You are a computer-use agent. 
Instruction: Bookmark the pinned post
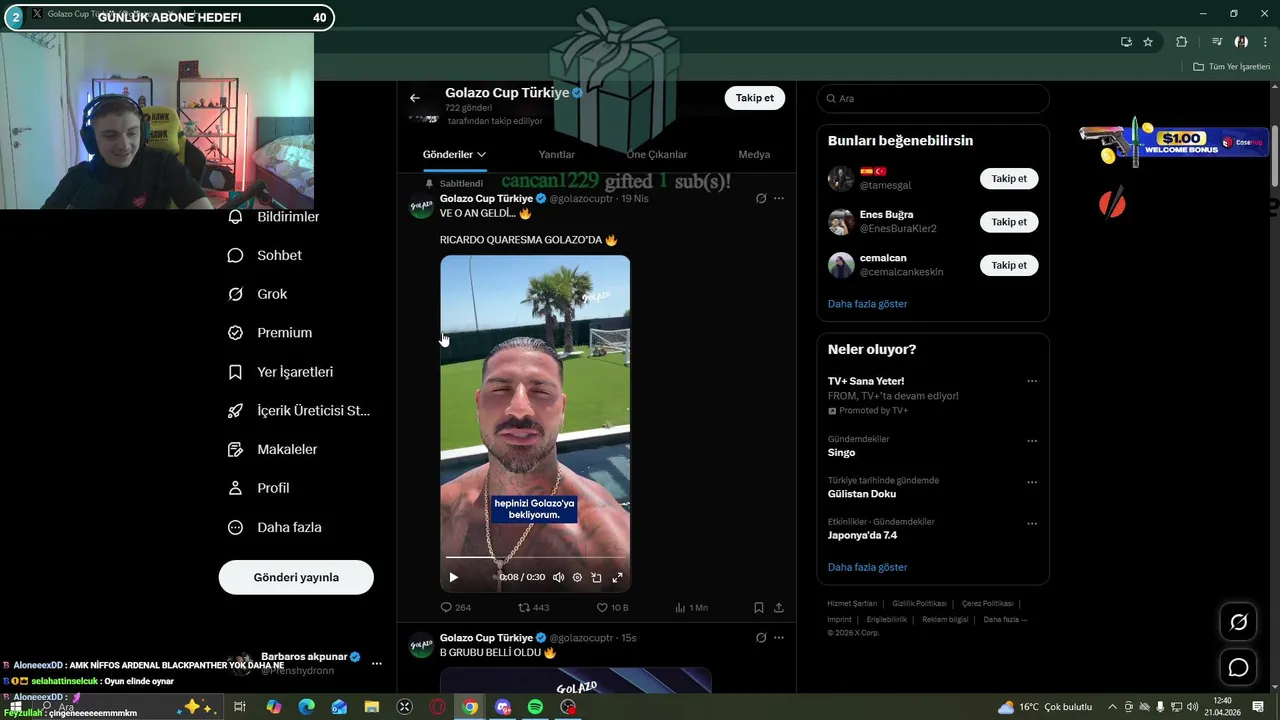coord(759,607)
